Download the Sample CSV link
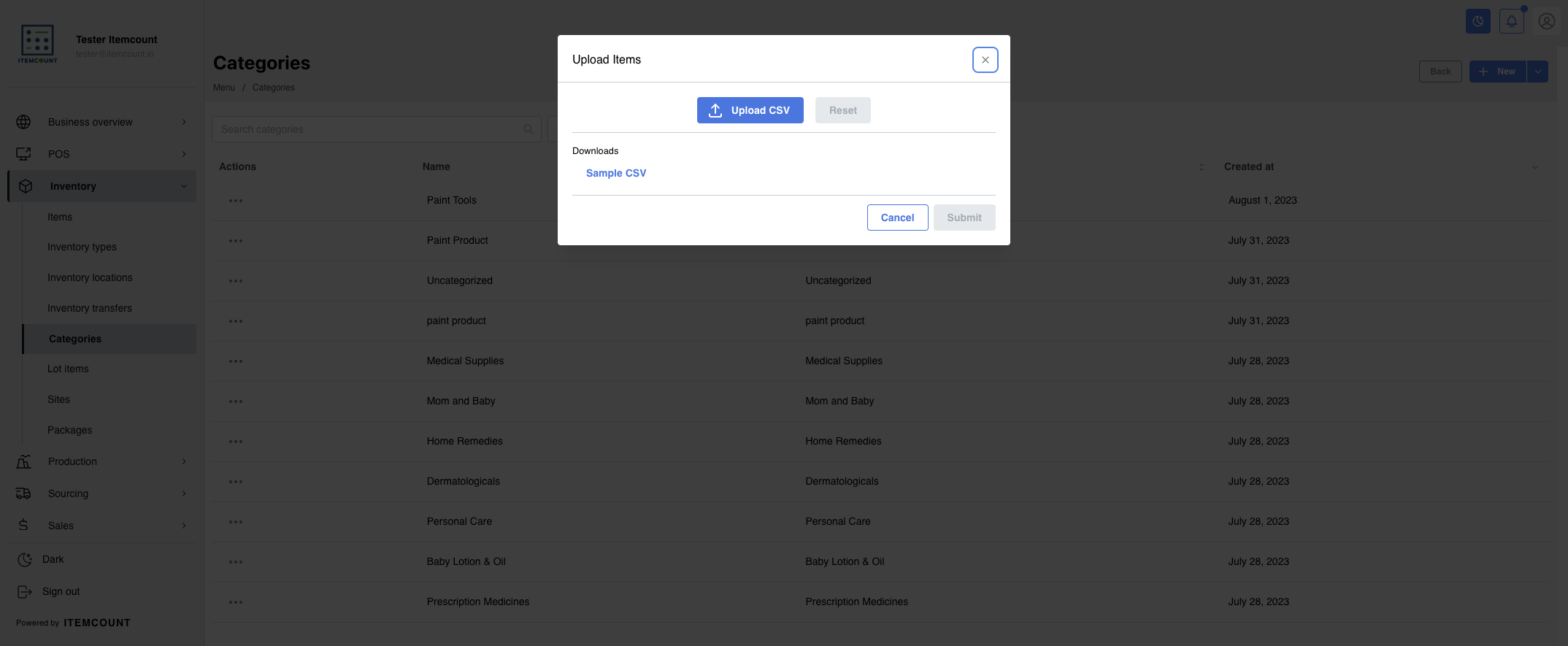This screenshot has width=1568, height=646. tap(615, 173)
